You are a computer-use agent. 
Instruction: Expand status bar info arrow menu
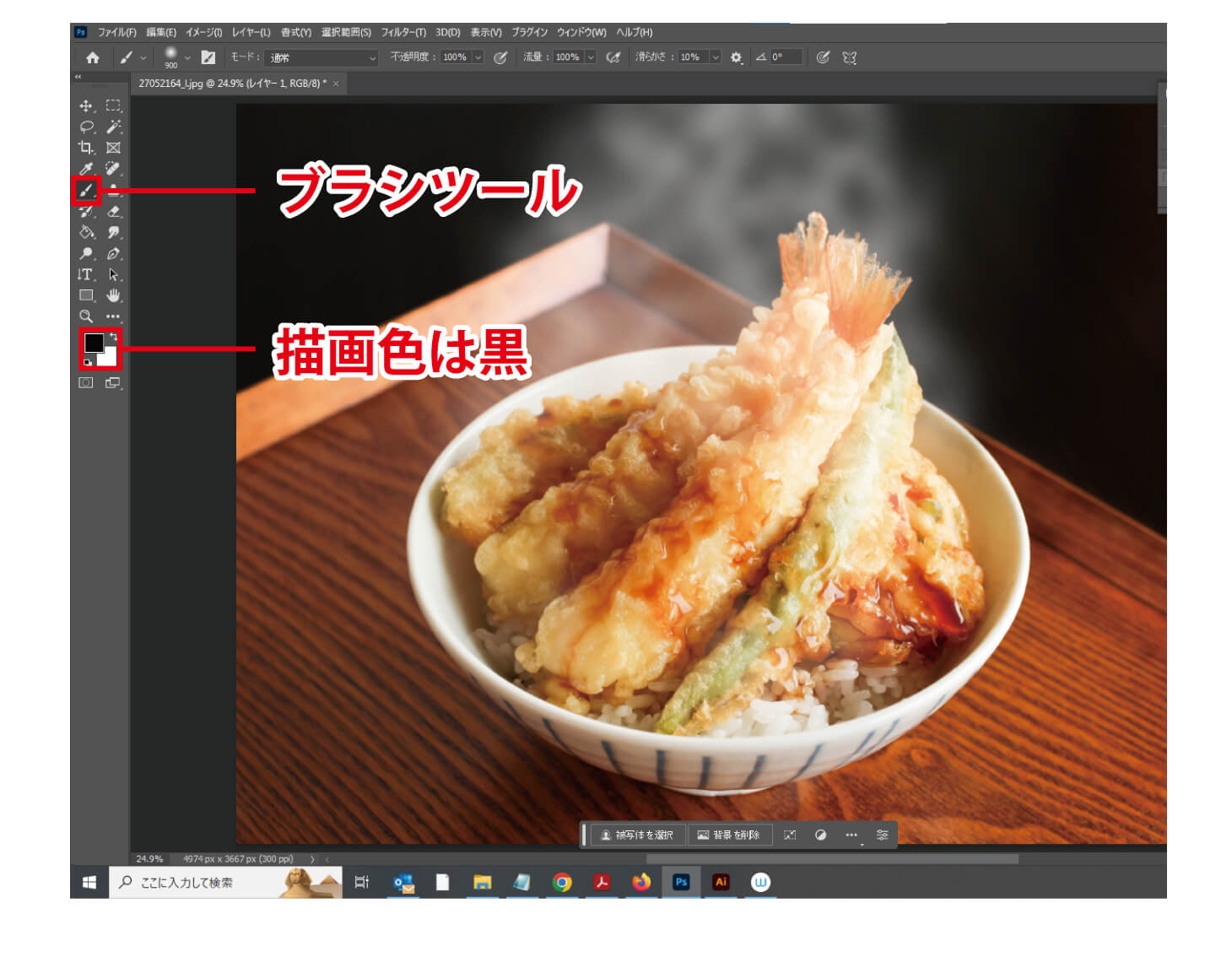click(x=312, y=859)
